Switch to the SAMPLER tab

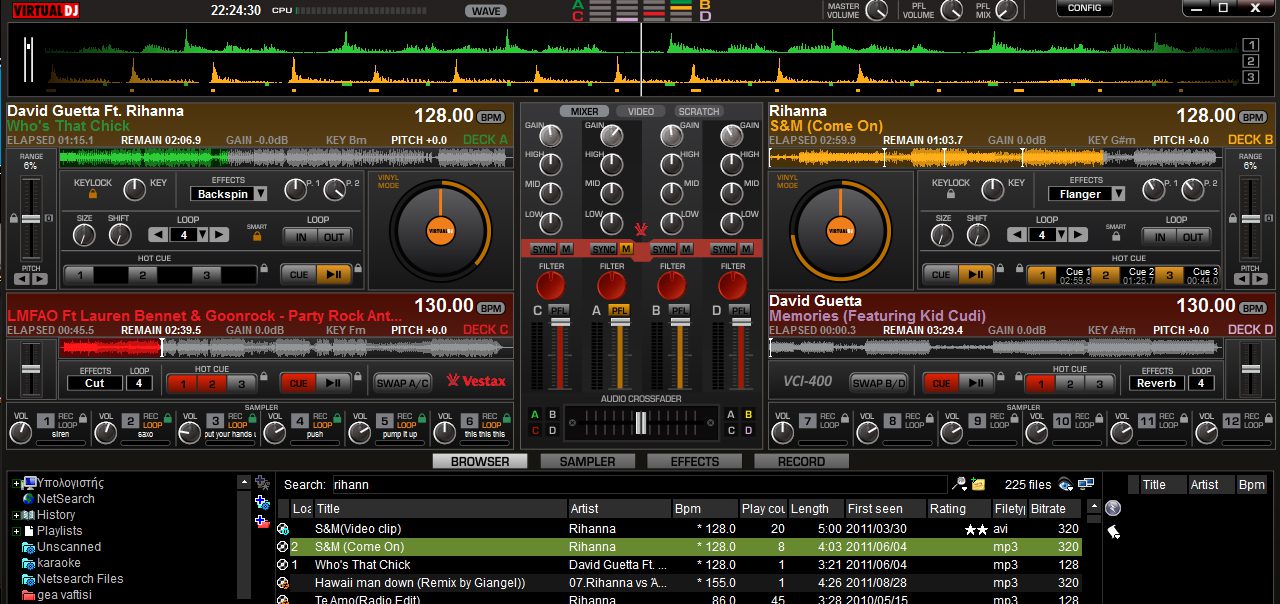[587, 462]
